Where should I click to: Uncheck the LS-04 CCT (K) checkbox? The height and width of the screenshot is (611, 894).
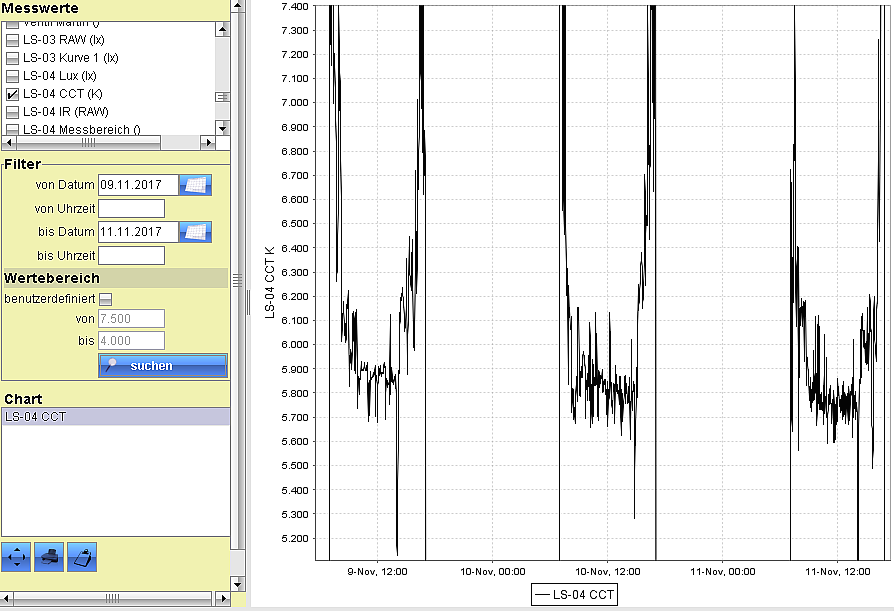pyautogui.click(x=13, y=94)
